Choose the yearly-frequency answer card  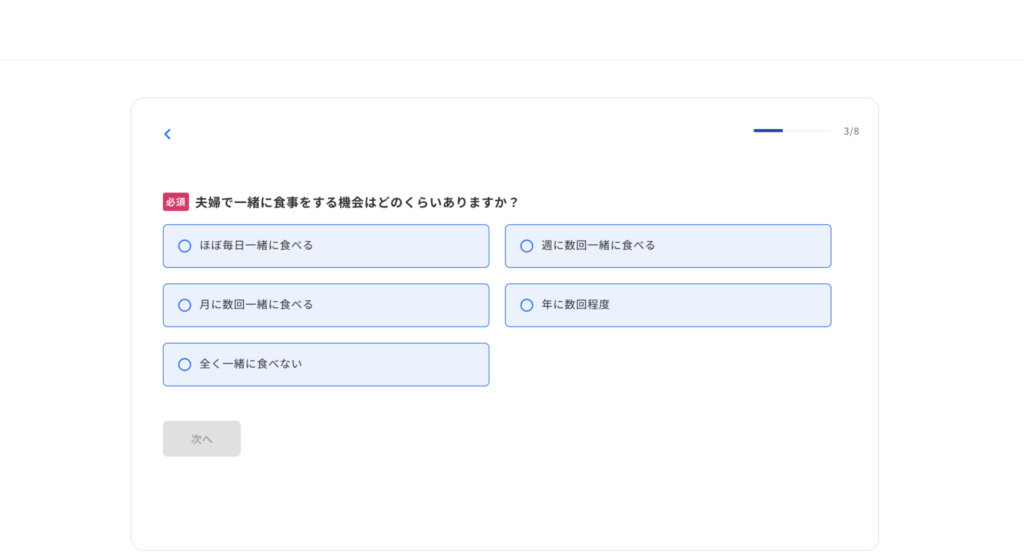(668, 305)
